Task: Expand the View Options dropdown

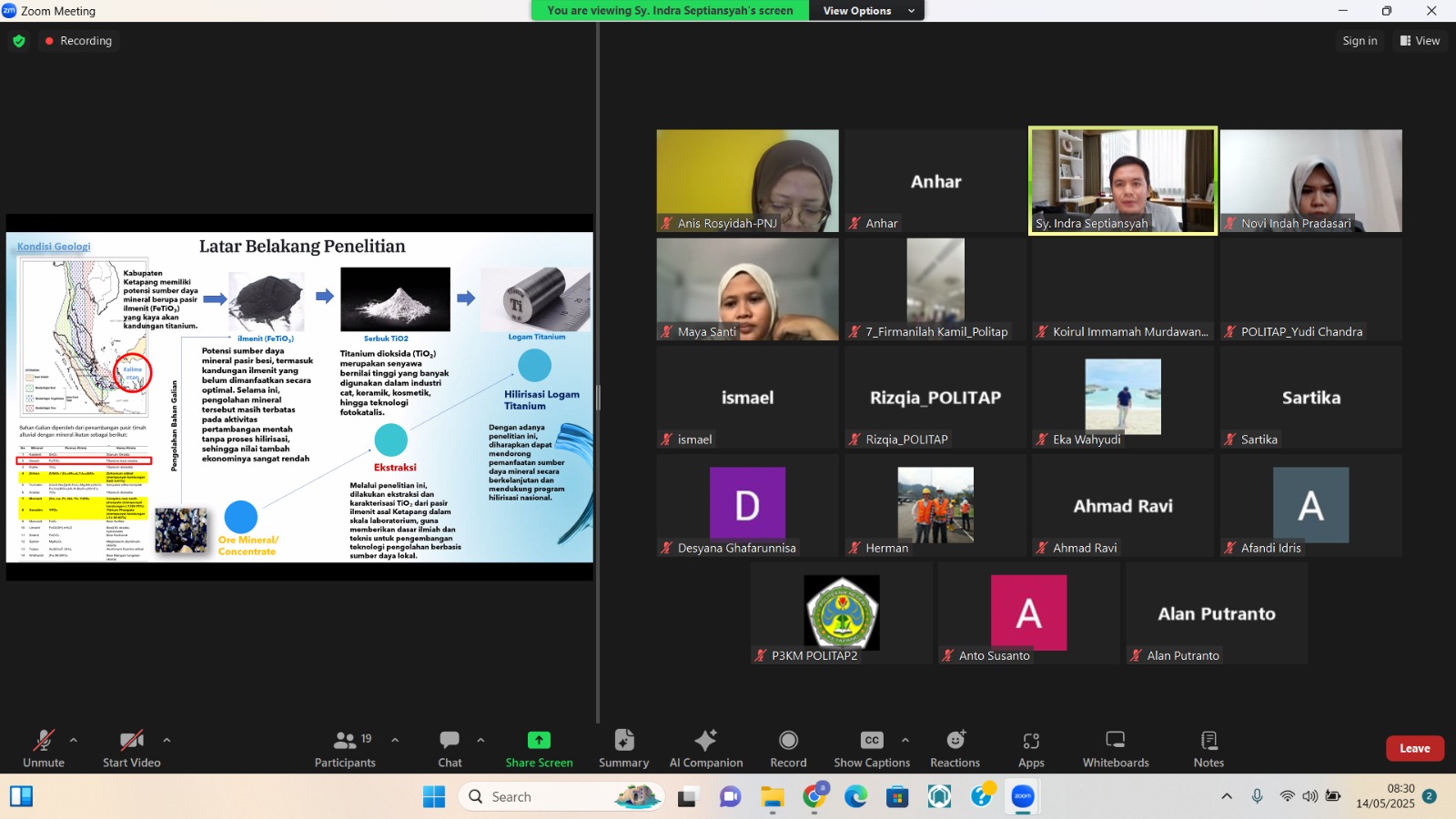Action: [x=869, y=11]
